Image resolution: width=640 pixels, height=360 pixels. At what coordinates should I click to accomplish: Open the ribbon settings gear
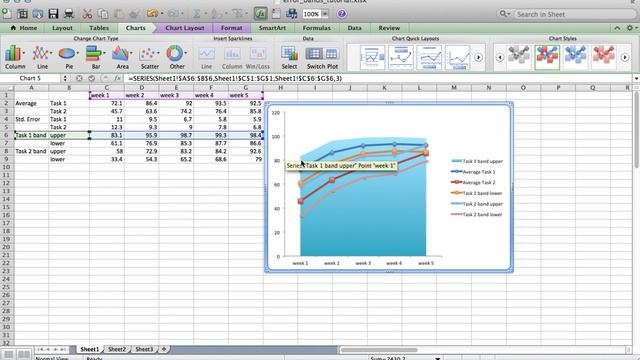click(630, 28)
